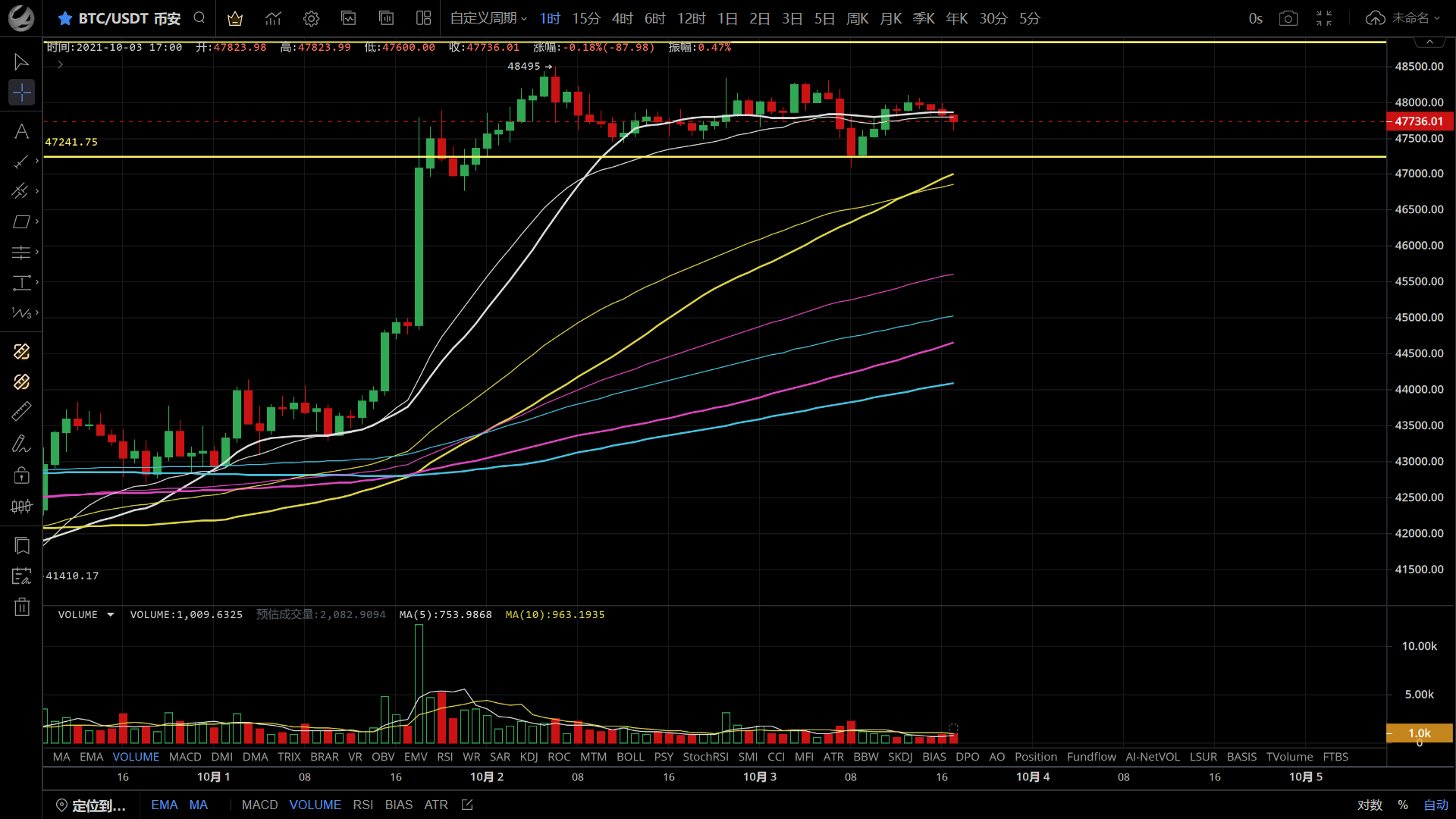Select MACD in indicator list
This screenshot has width=1456, height=819.
pos(185,757)
